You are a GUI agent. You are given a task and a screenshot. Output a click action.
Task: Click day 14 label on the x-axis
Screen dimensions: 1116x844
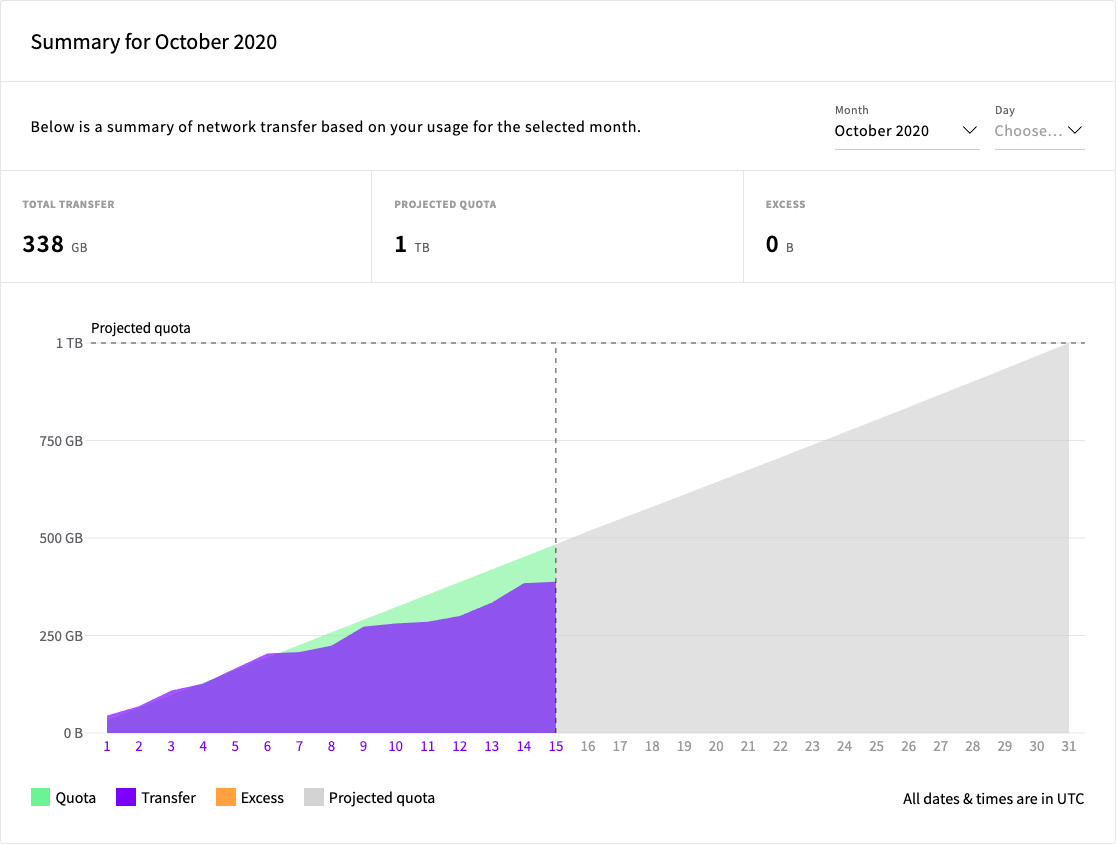point(524,746)
